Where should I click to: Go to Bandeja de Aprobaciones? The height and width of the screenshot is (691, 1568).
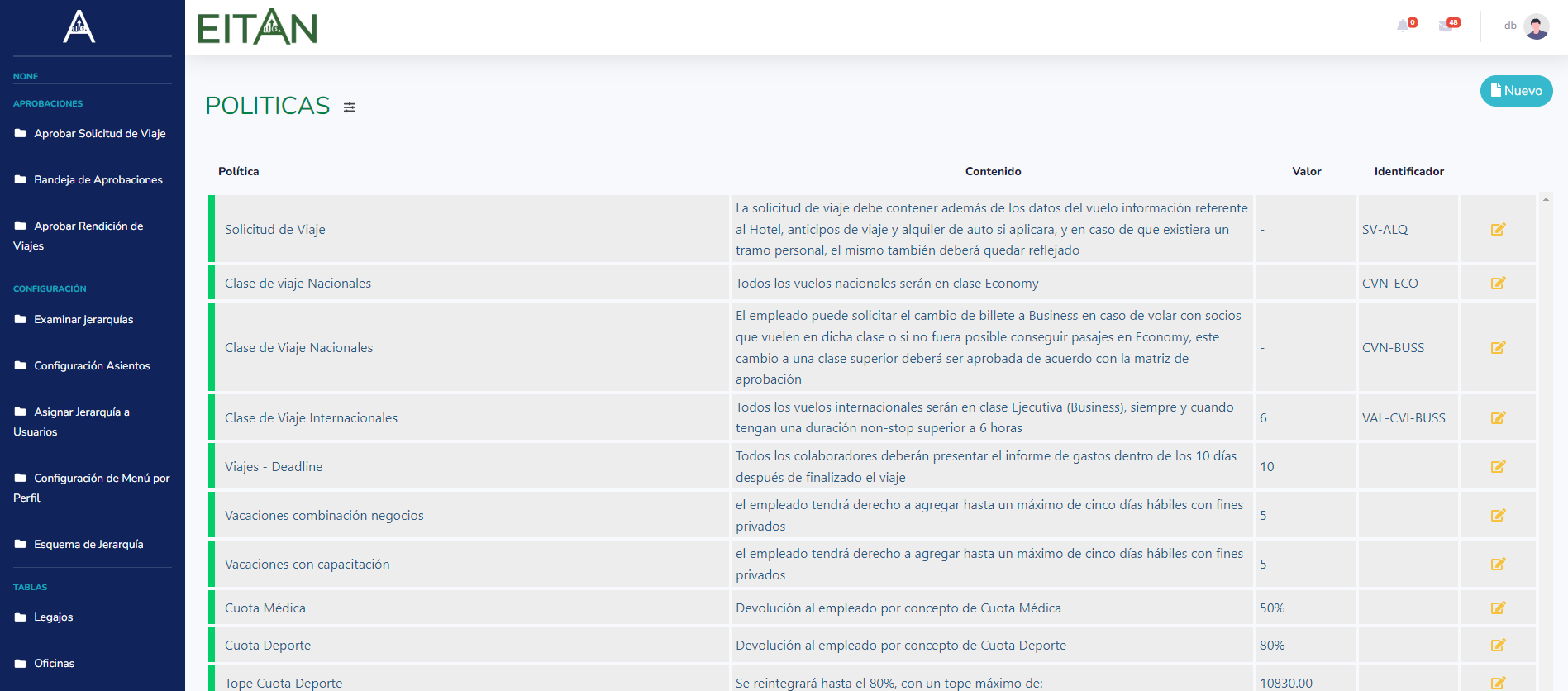98,180
